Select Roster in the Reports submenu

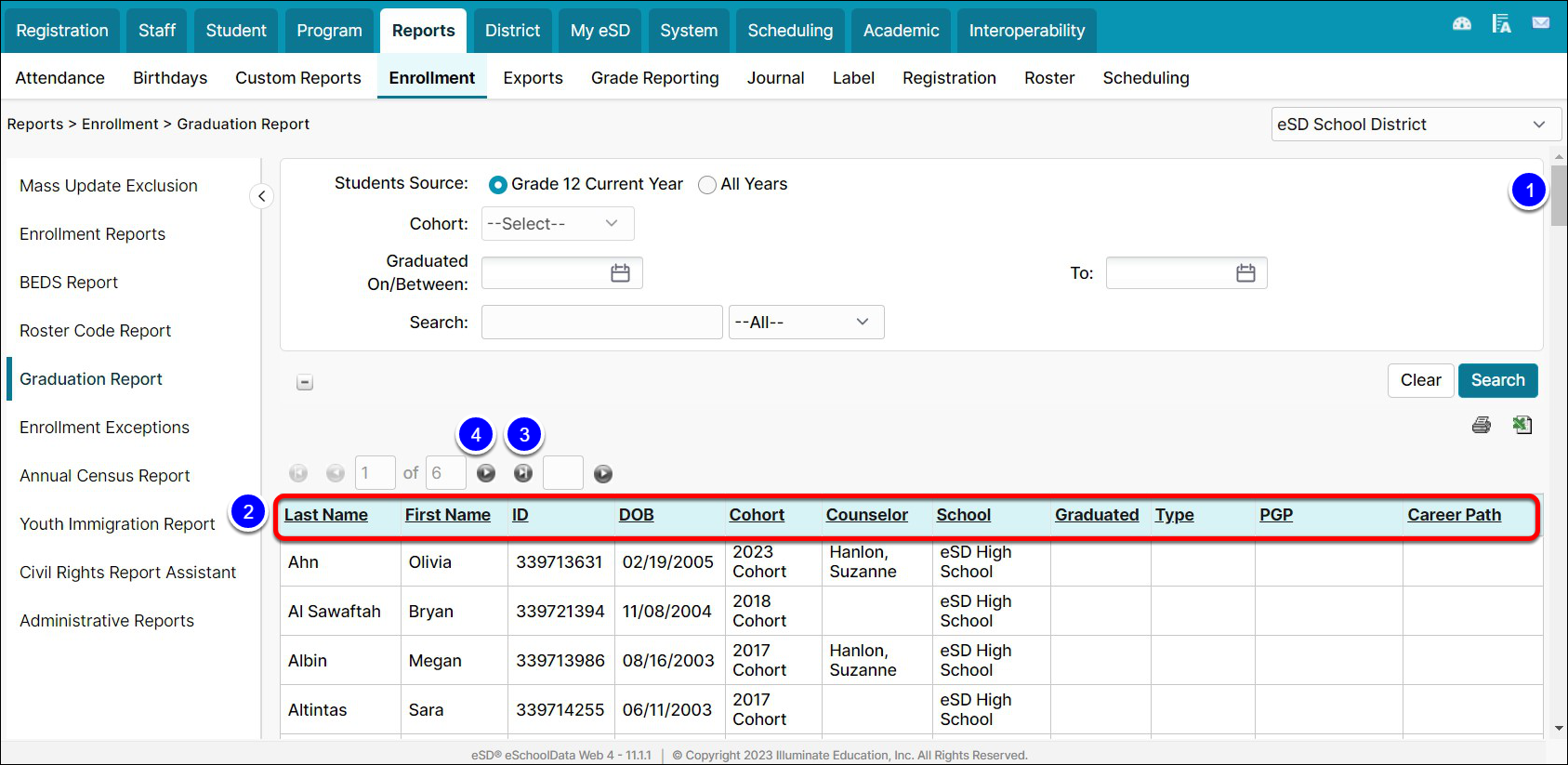[1049, 78]
